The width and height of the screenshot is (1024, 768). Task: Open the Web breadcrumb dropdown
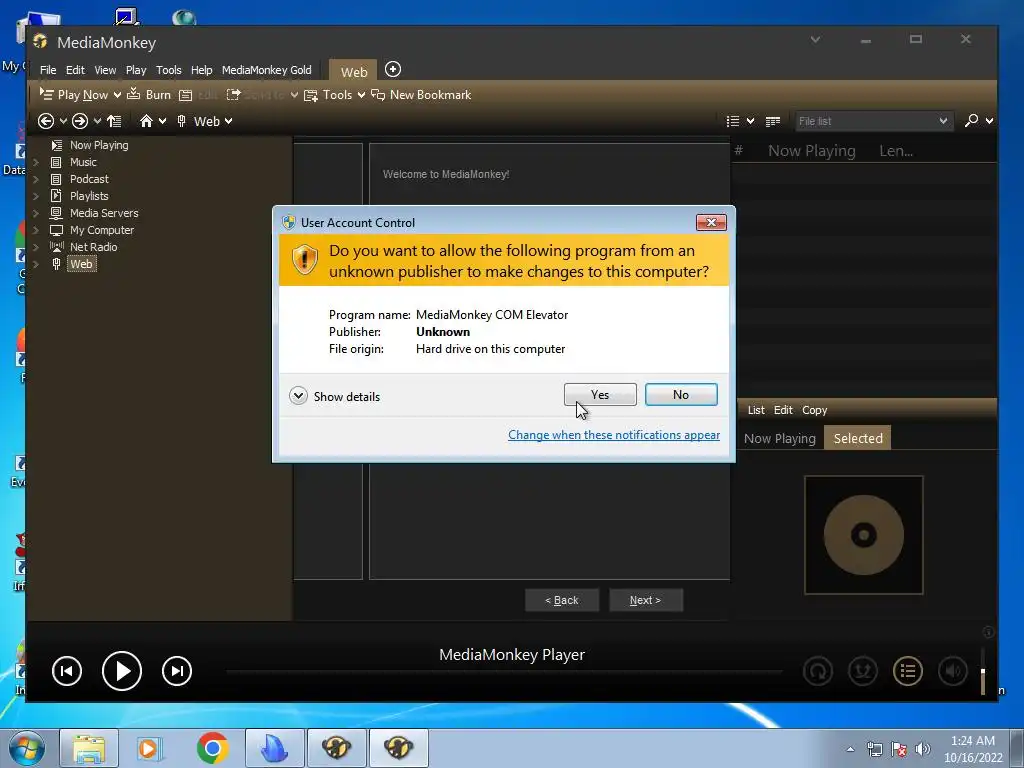pyautogui.click(x=228, y=121)
